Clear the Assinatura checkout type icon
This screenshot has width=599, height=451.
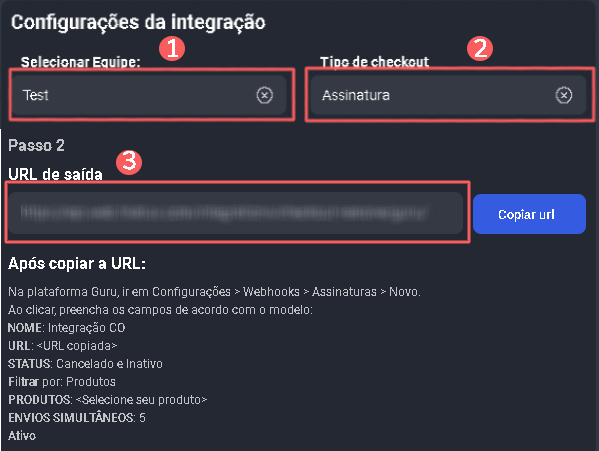point(563,95)
